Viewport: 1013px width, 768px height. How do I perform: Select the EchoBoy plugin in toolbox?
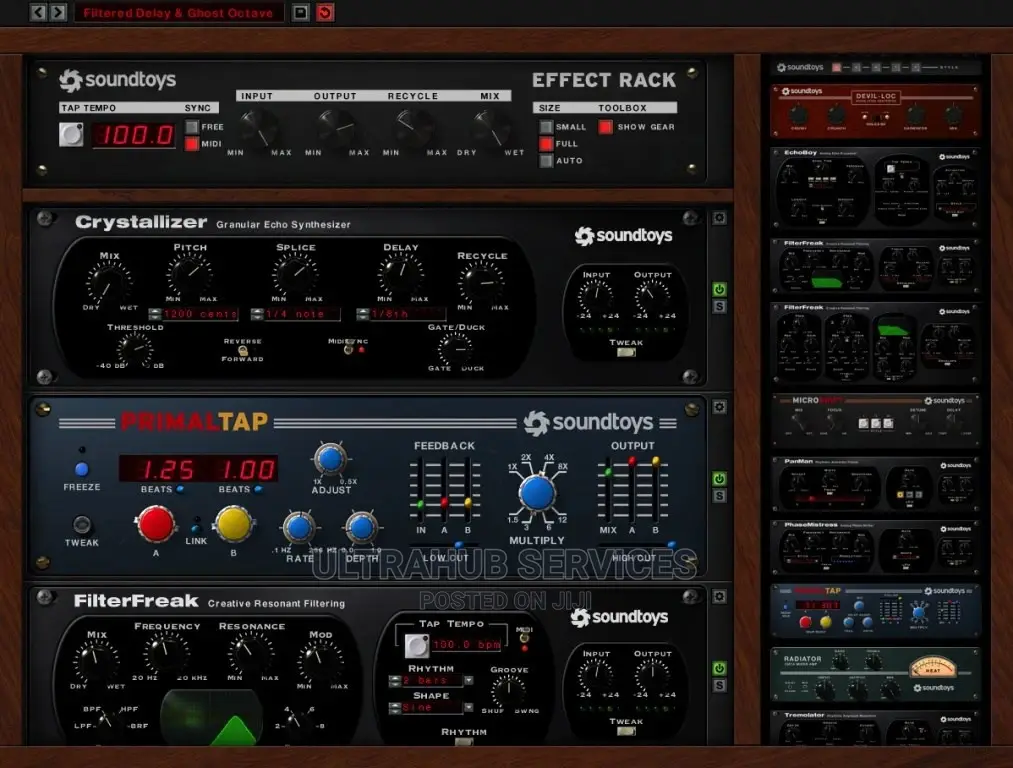(875, 188)
